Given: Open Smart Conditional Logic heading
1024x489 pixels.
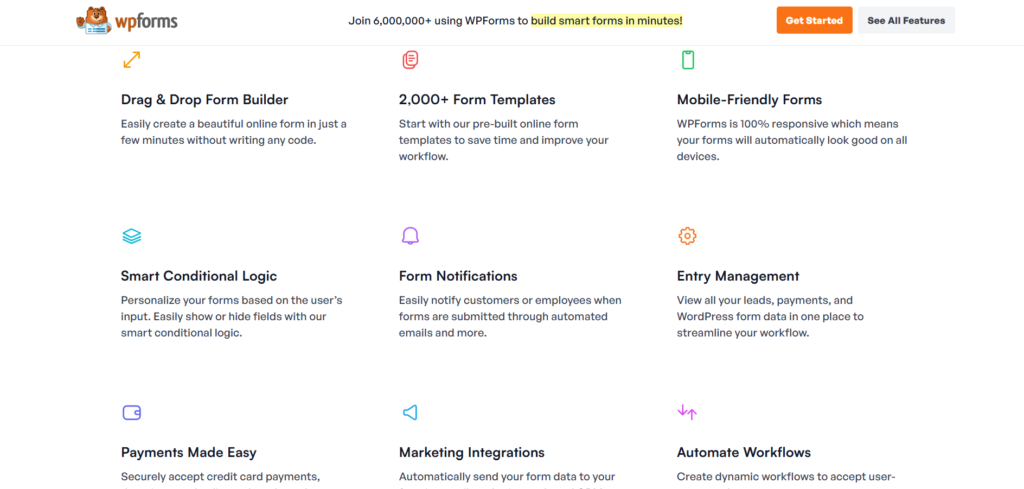Looking at the screenshot, I should point(199,276).
